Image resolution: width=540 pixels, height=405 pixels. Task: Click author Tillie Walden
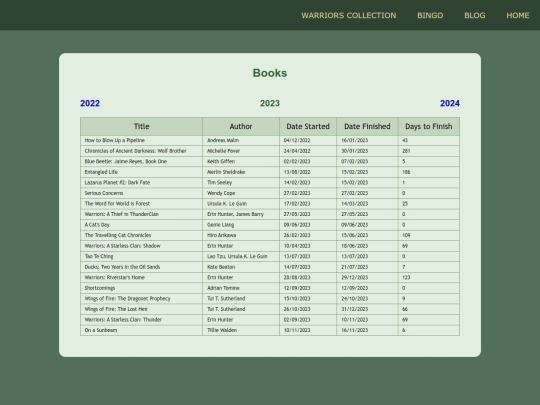pyautogui.click(x=222, y=330)
